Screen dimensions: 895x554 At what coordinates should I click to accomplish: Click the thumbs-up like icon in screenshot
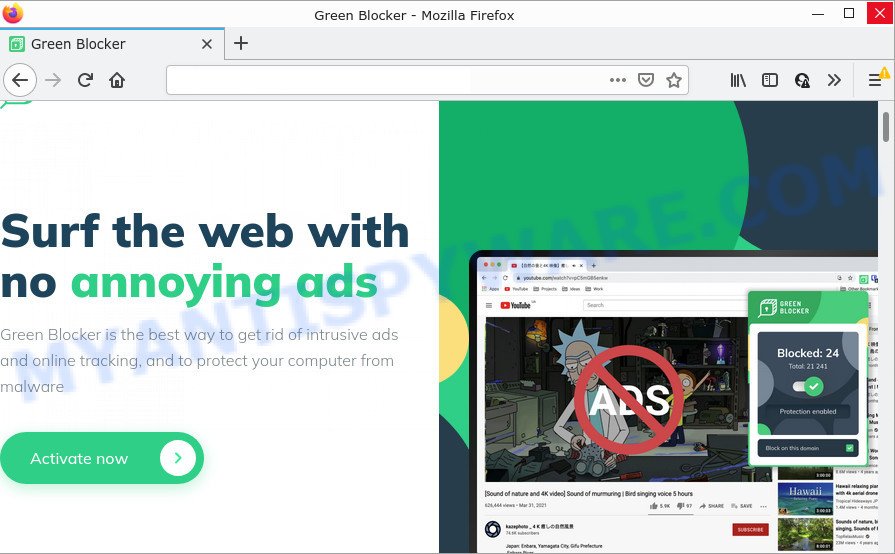[x=654, y=506]
